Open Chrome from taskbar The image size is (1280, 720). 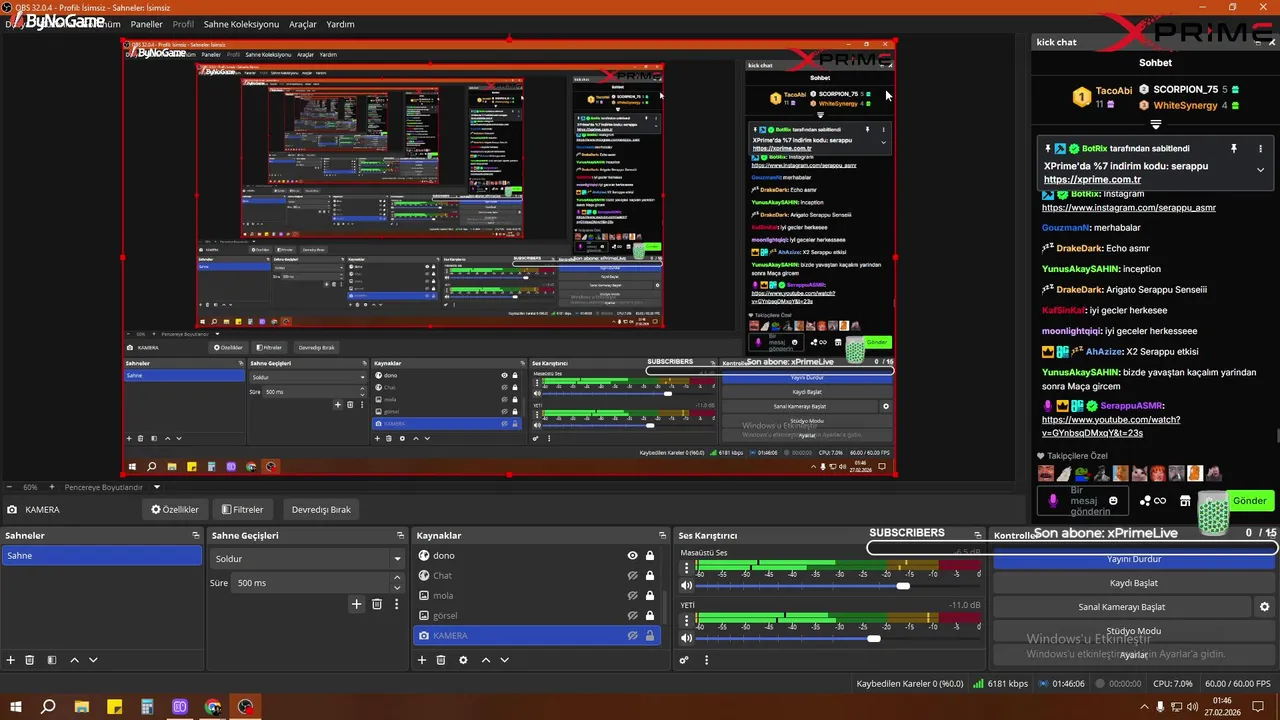point(213,707)
